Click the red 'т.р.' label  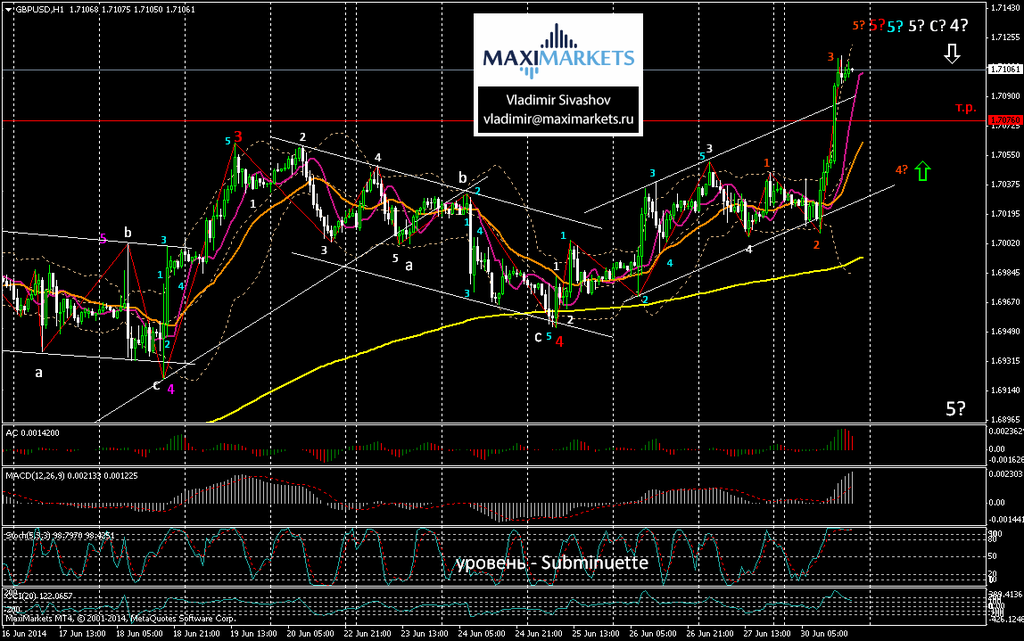point(965,108)
